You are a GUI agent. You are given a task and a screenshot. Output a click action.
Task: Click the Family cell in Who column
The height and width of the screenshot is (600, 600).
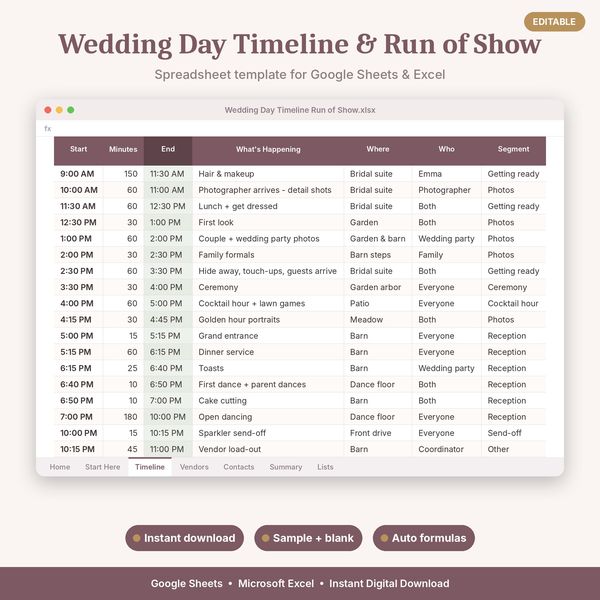[447, 255]
